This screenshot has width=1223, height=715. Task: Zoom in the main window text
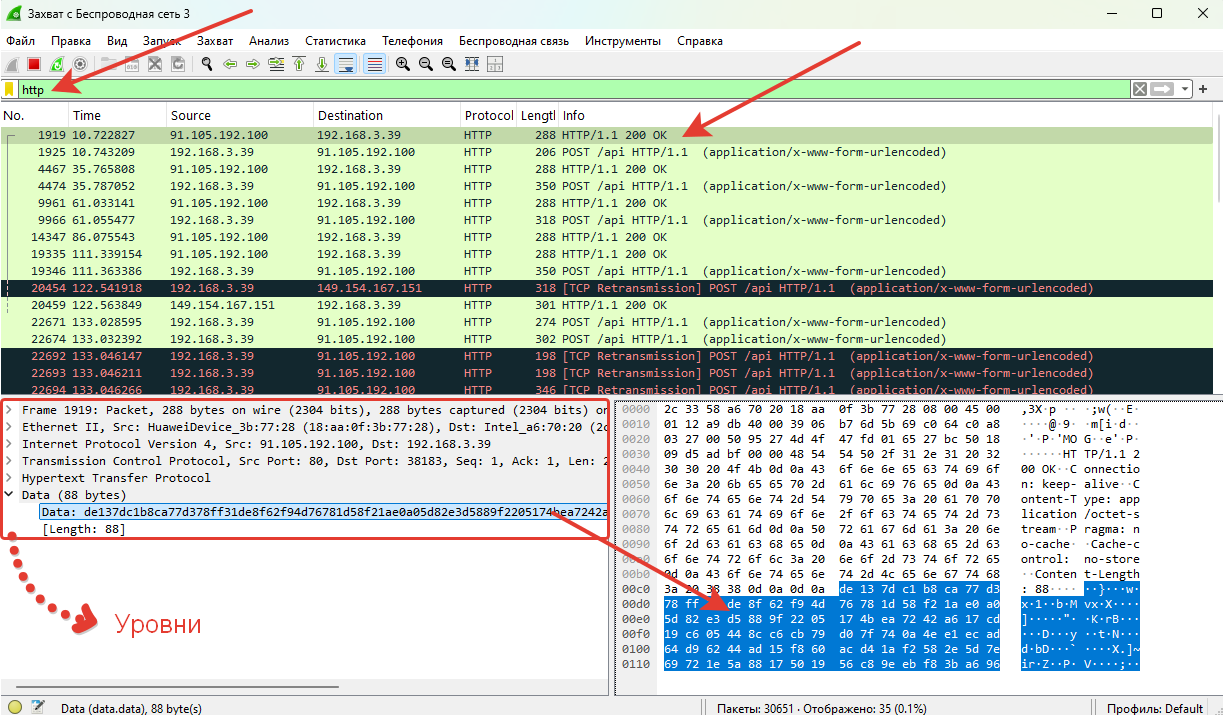[403, 64]
